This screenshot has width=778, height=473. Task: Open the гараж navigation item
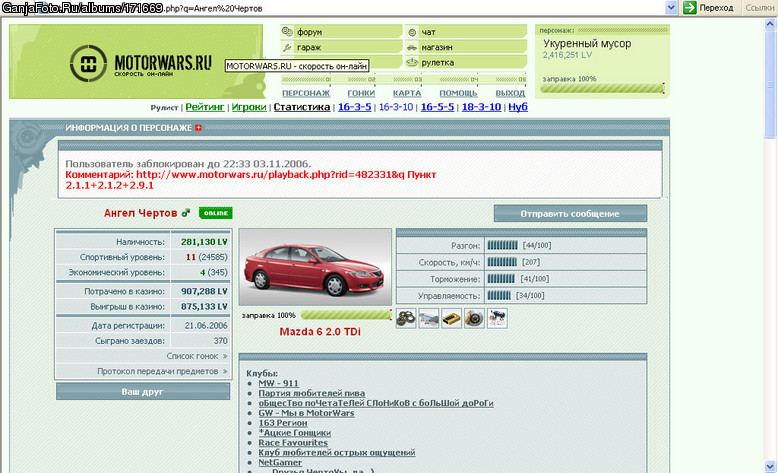point(341,47)
